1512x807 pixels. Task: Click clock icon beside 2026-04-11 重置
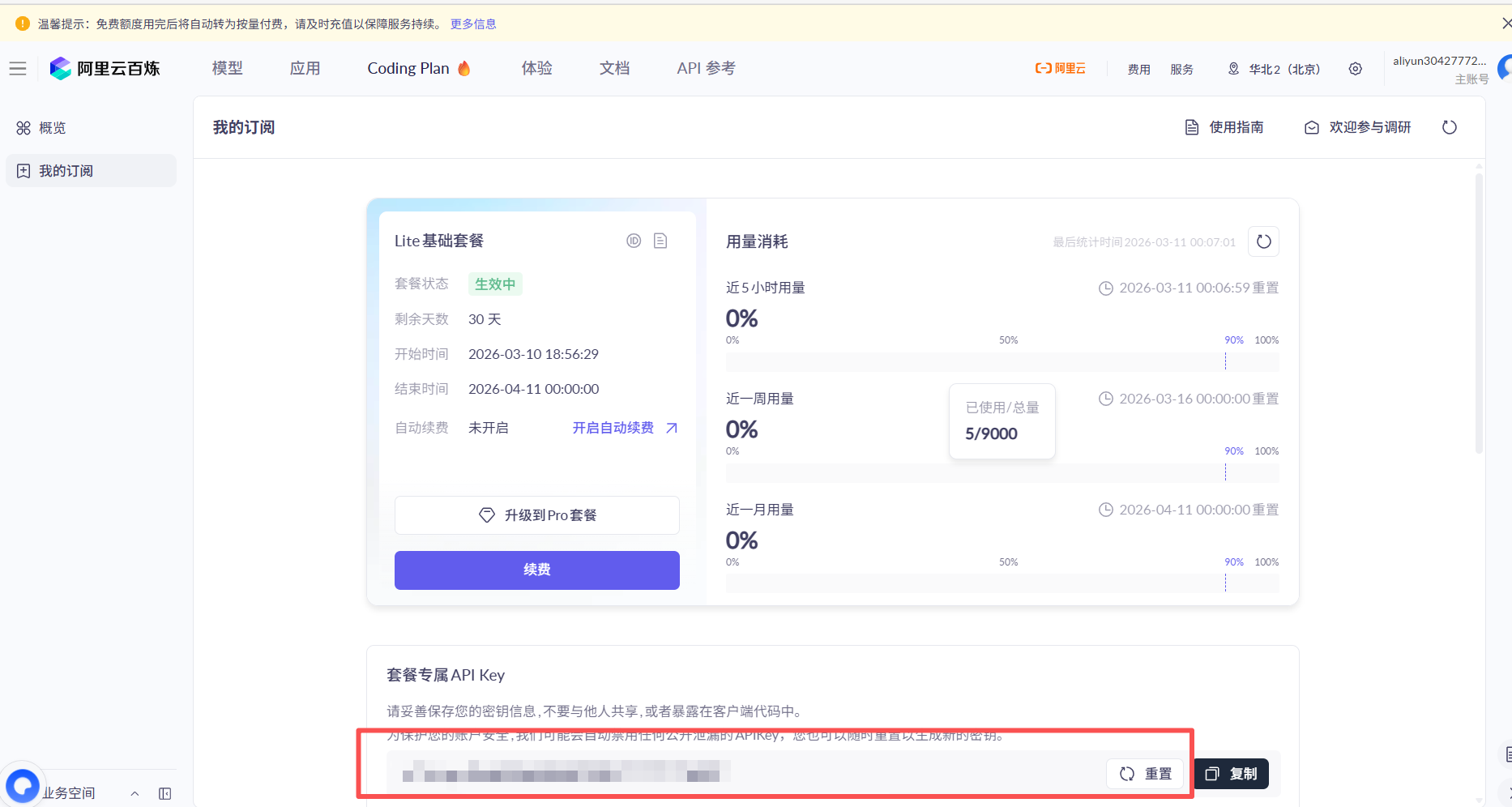tap(1105, 510)
